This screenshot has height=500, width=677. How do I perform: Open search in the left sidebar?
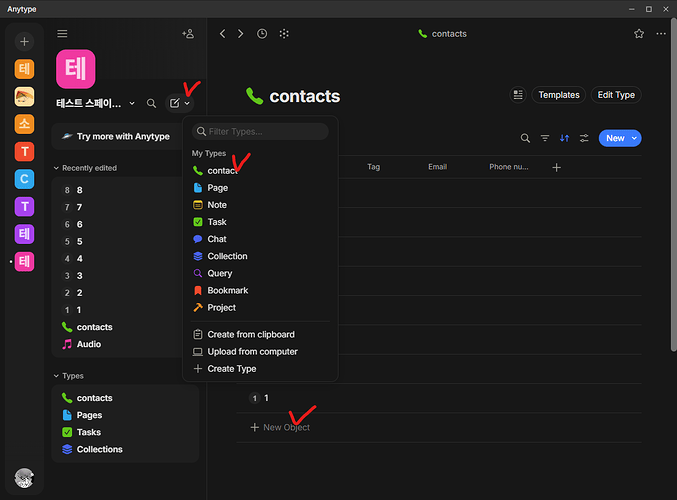[x=151, y=103]
